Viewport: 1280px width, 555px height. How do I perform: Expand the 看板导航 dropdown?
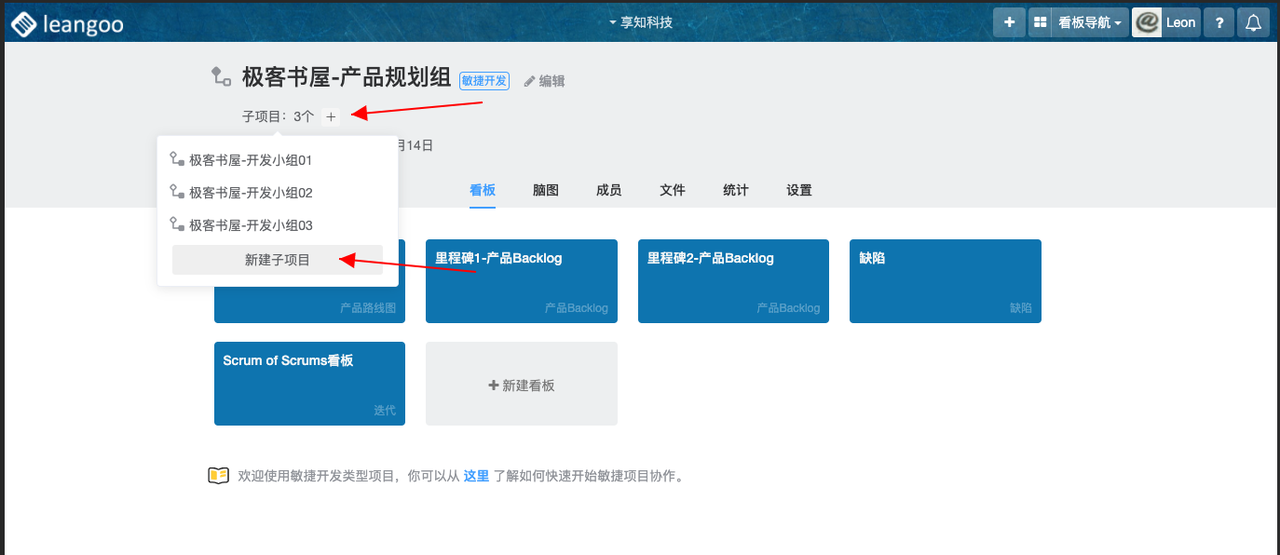click(x=1090, y=22)
